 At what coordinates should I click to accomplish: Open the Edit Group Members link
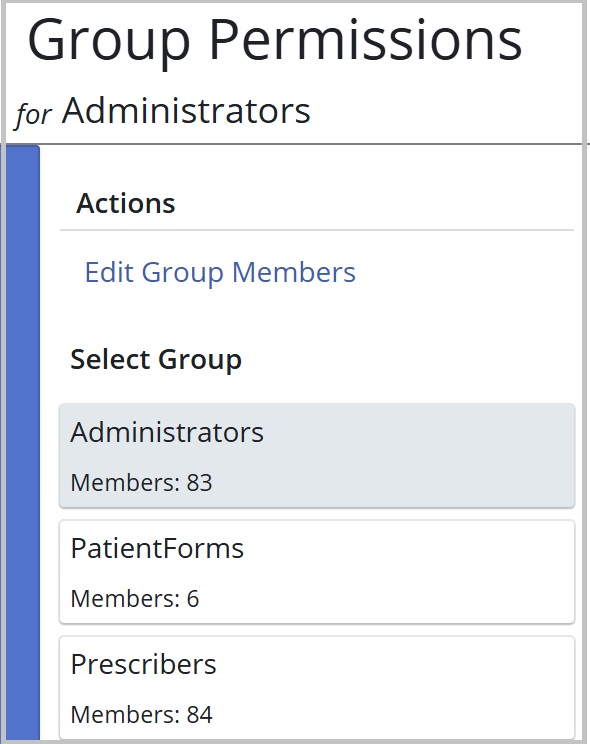pyautogui.click(x=220, y=273)
